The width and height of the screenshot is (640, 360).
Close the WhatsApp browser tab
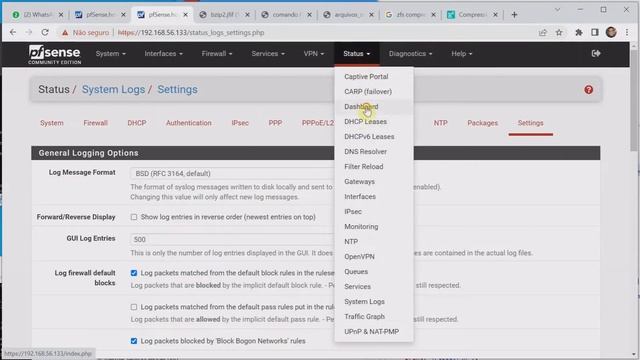(61, 15)
